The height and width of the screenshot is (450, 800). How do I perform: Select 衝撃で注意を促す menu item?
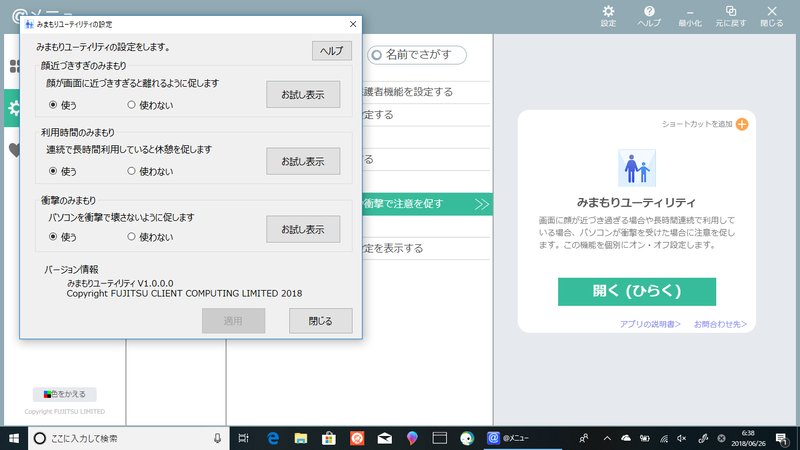point(428,204)
